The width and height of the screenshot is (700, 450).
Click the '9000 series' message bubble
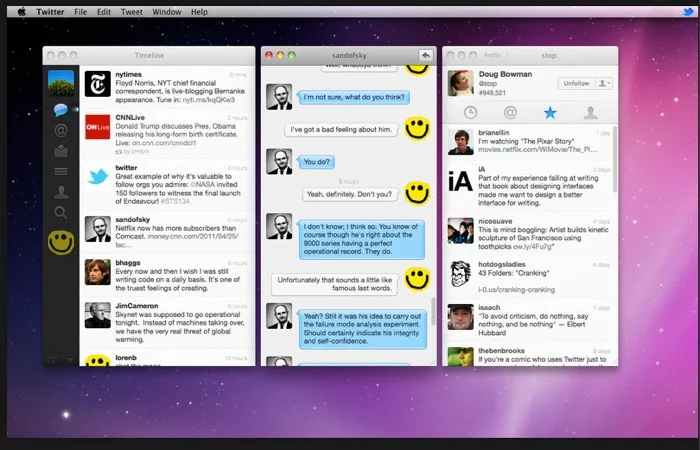[362, 239]
